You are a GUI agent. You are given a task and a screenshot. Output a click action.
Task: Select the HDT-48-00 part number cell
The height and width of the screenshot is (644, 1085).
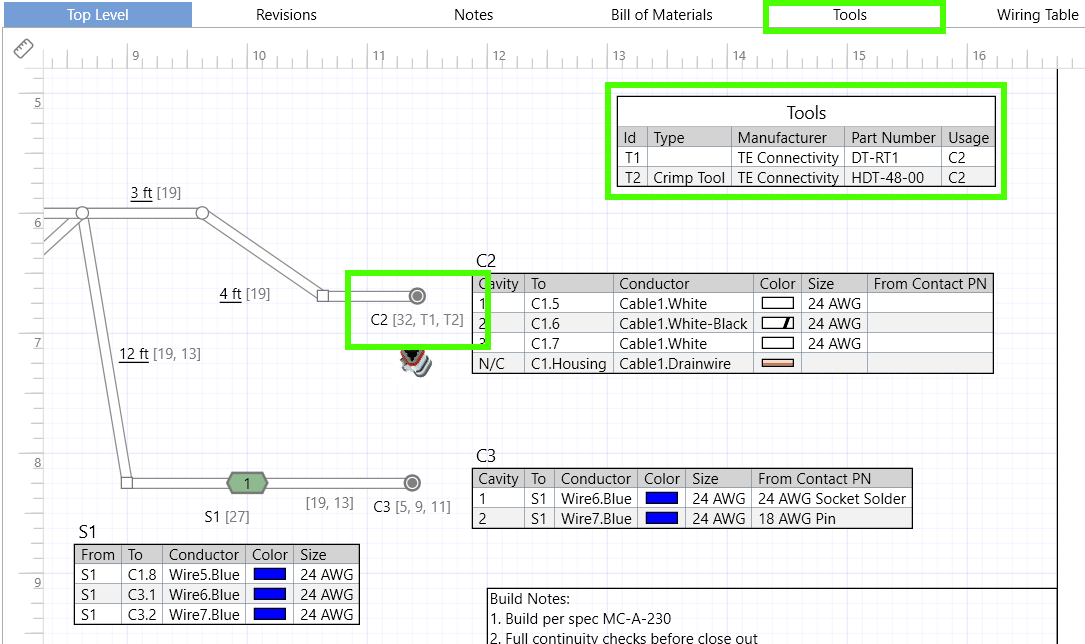(x=893, y=178)
